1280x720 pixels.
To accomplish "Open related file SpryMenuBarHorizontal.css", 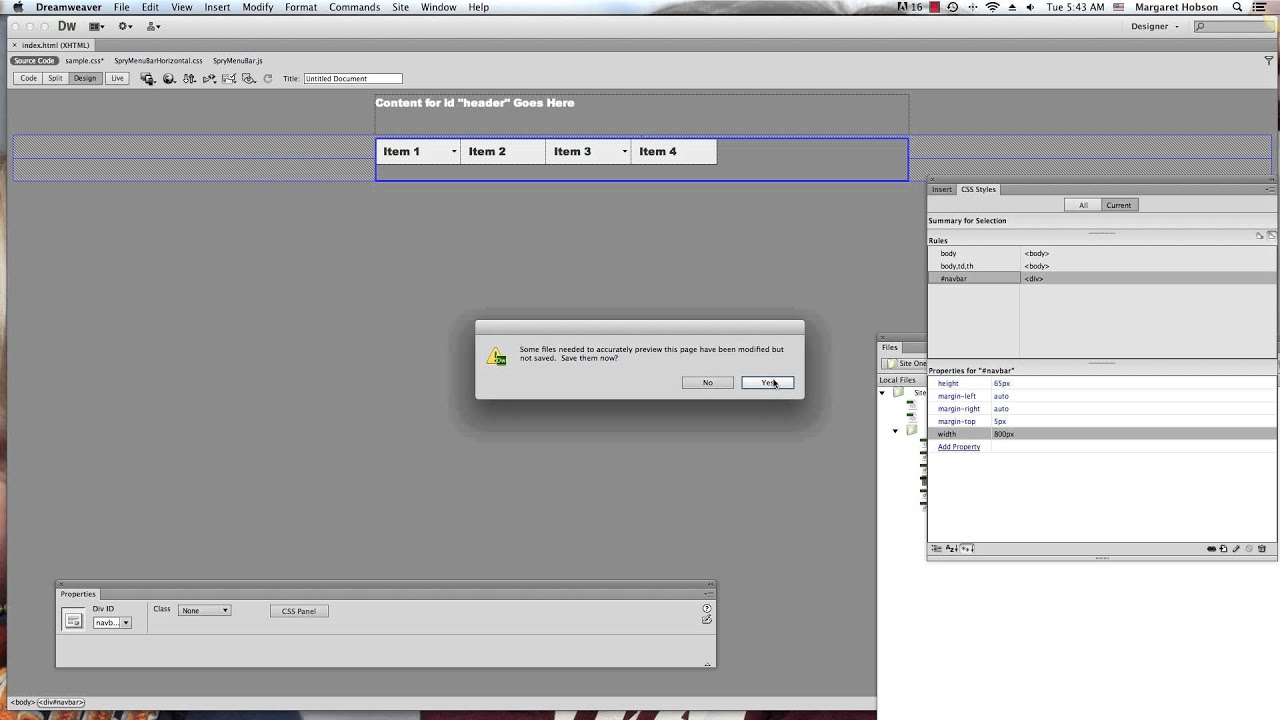I will 158,61.
